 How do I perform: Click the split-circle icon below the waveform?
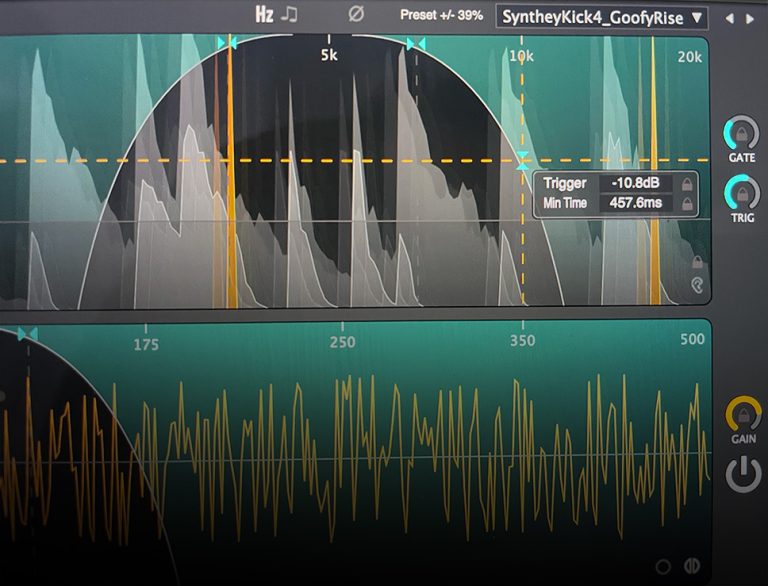689,566
